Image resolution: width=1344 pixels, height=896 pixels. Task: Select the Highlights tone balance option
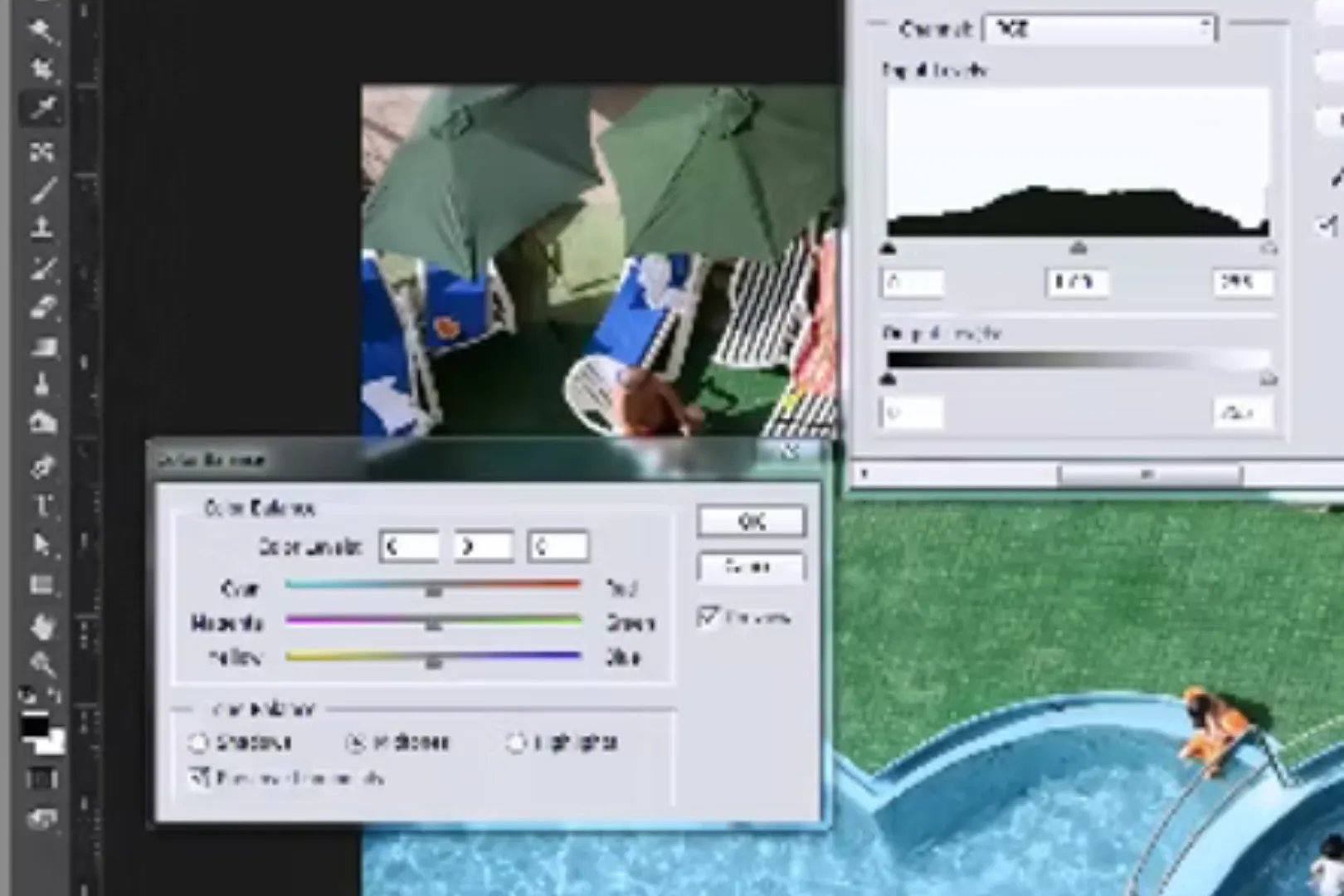(516, 743)
